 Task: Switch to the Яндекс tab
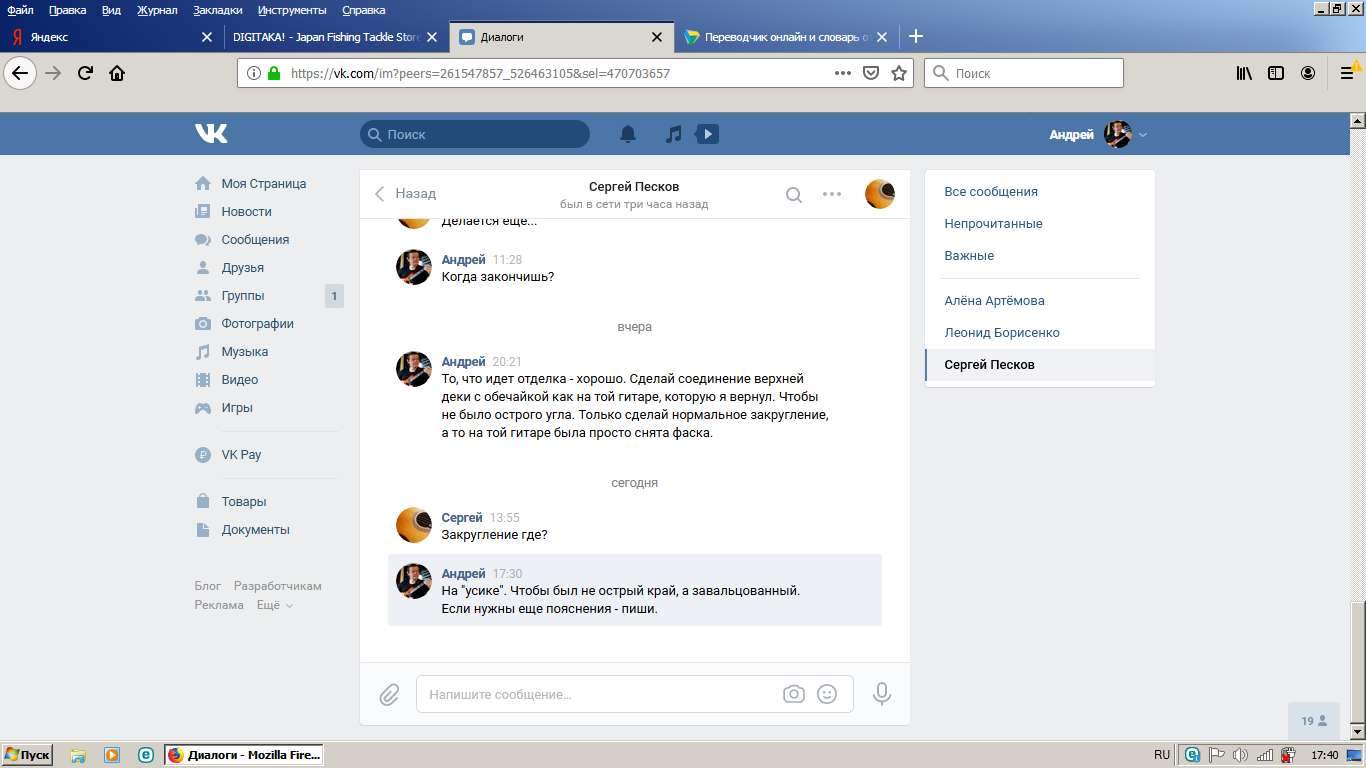pos(111,37)
